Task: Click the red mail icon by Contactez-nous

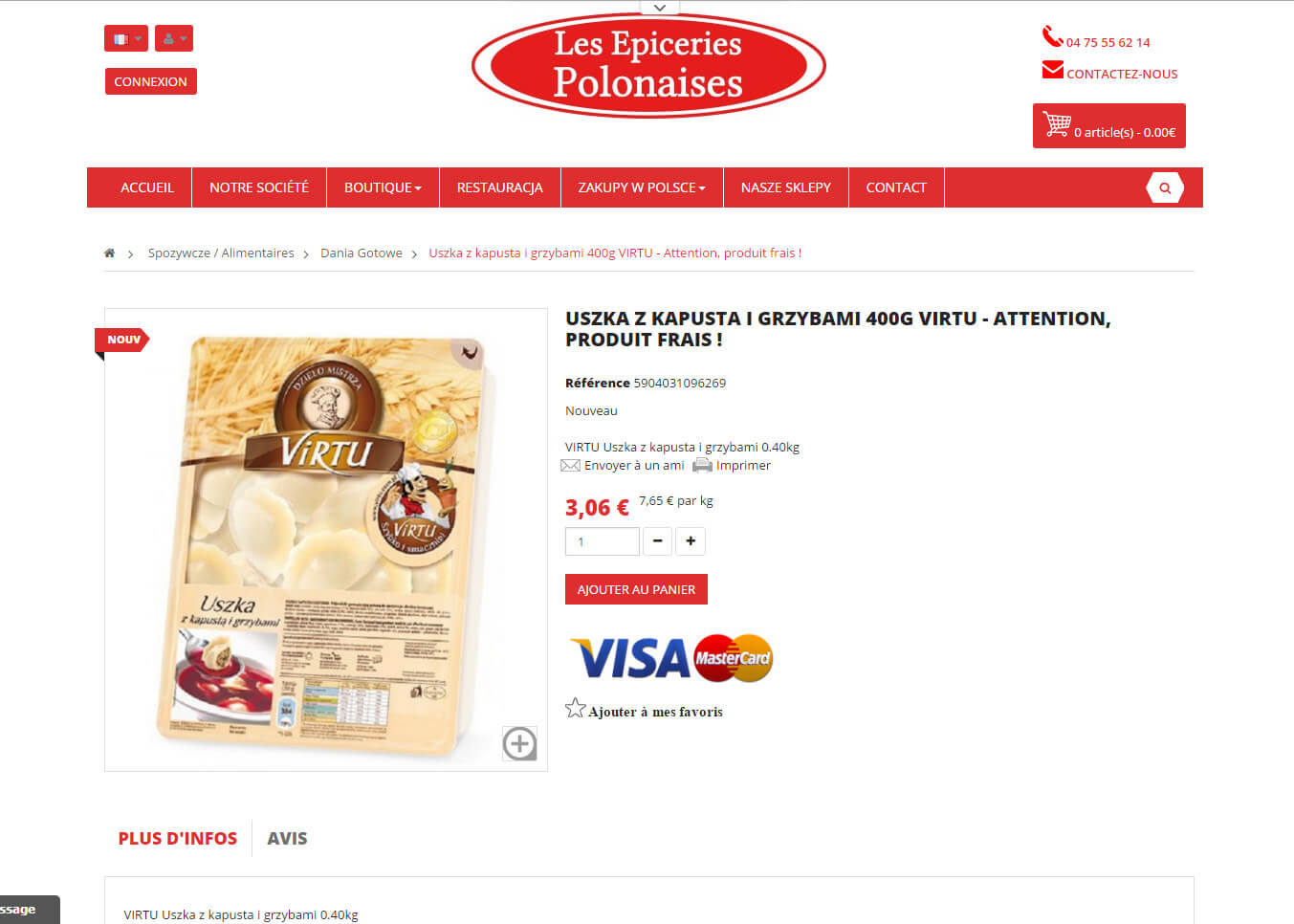Action: coord(1053,70)
